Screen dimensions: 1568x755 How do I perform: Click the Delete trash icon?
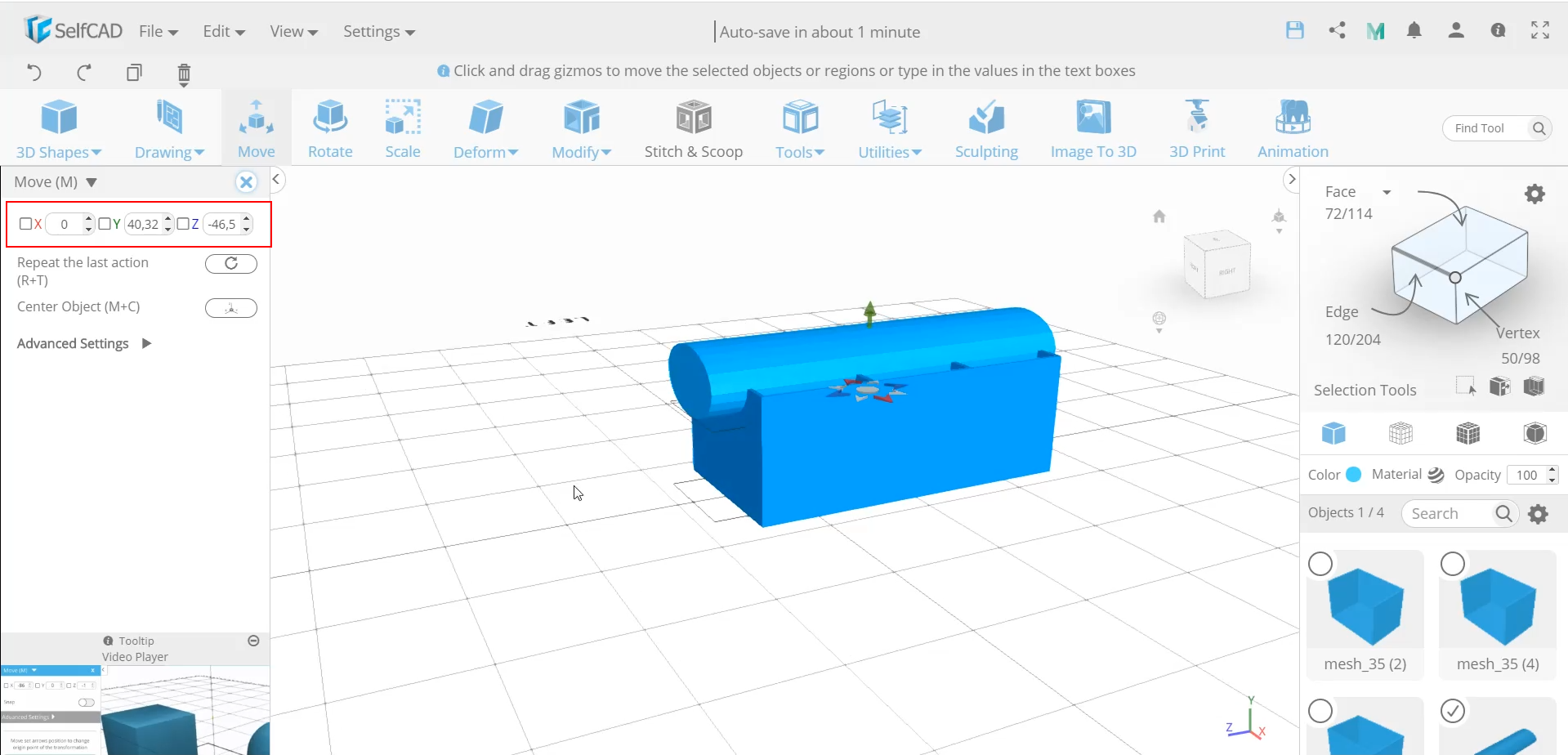[x=184, y=74]
